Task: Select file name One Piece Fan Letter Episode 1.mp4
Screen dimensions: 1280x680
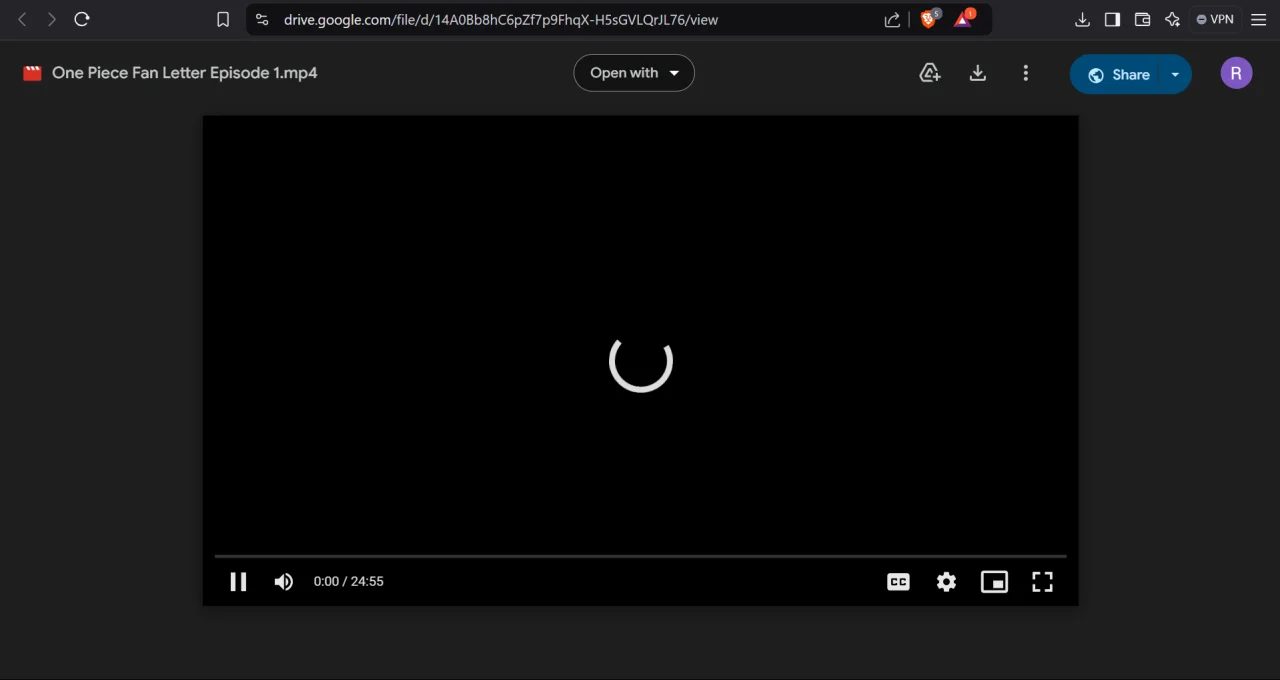Action: (184, 73)
